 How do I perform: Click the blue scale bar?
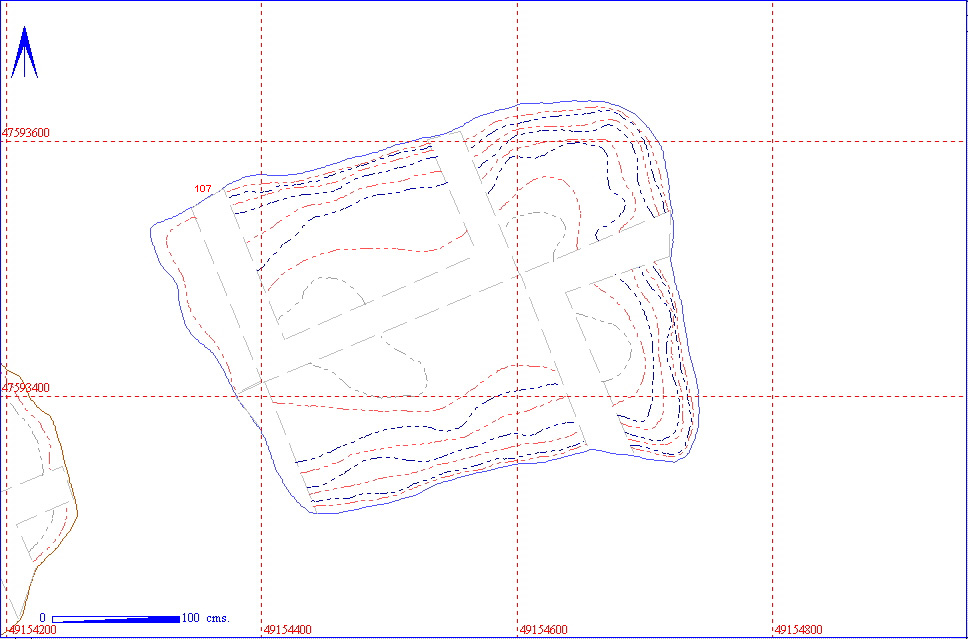[x=116, y=619]
